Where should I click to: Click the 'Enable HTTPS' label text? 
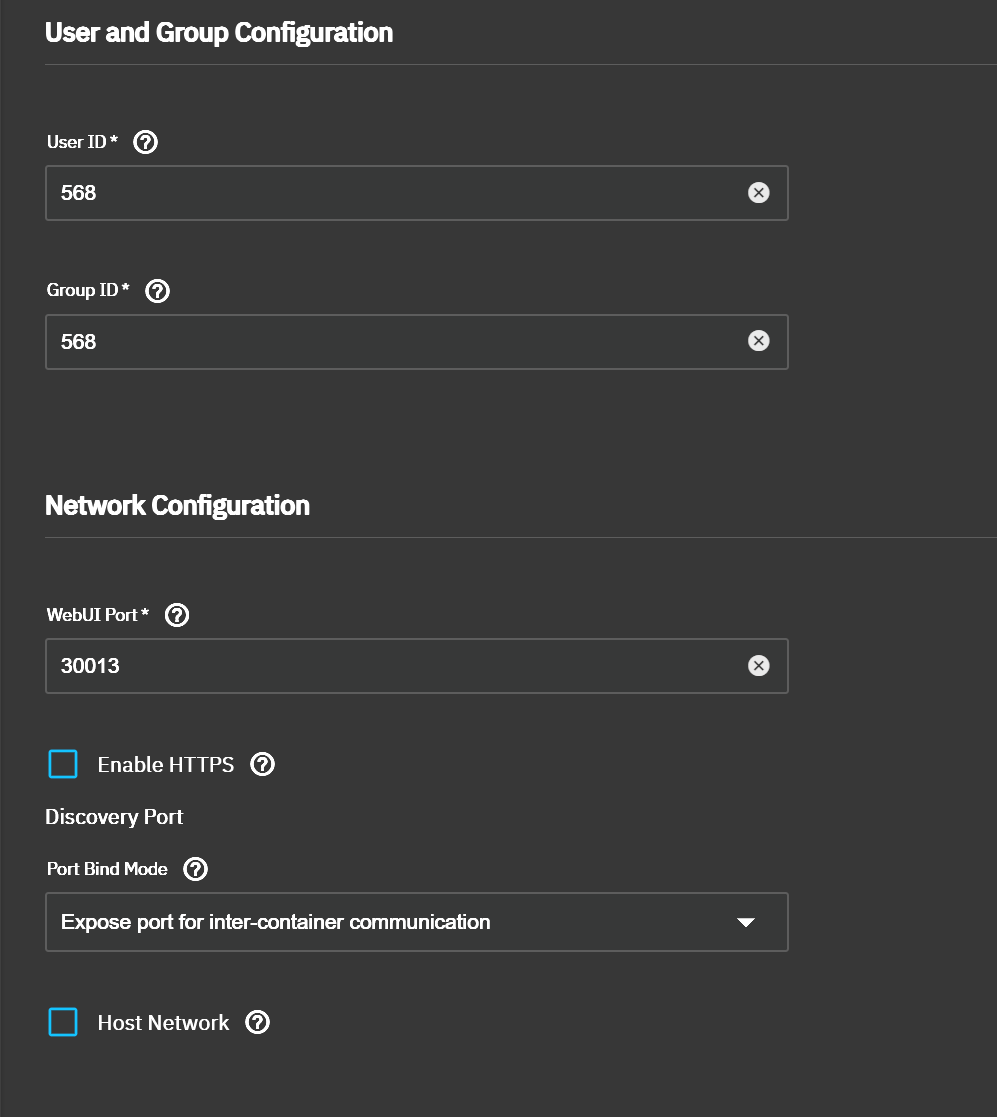pos(166,765)
